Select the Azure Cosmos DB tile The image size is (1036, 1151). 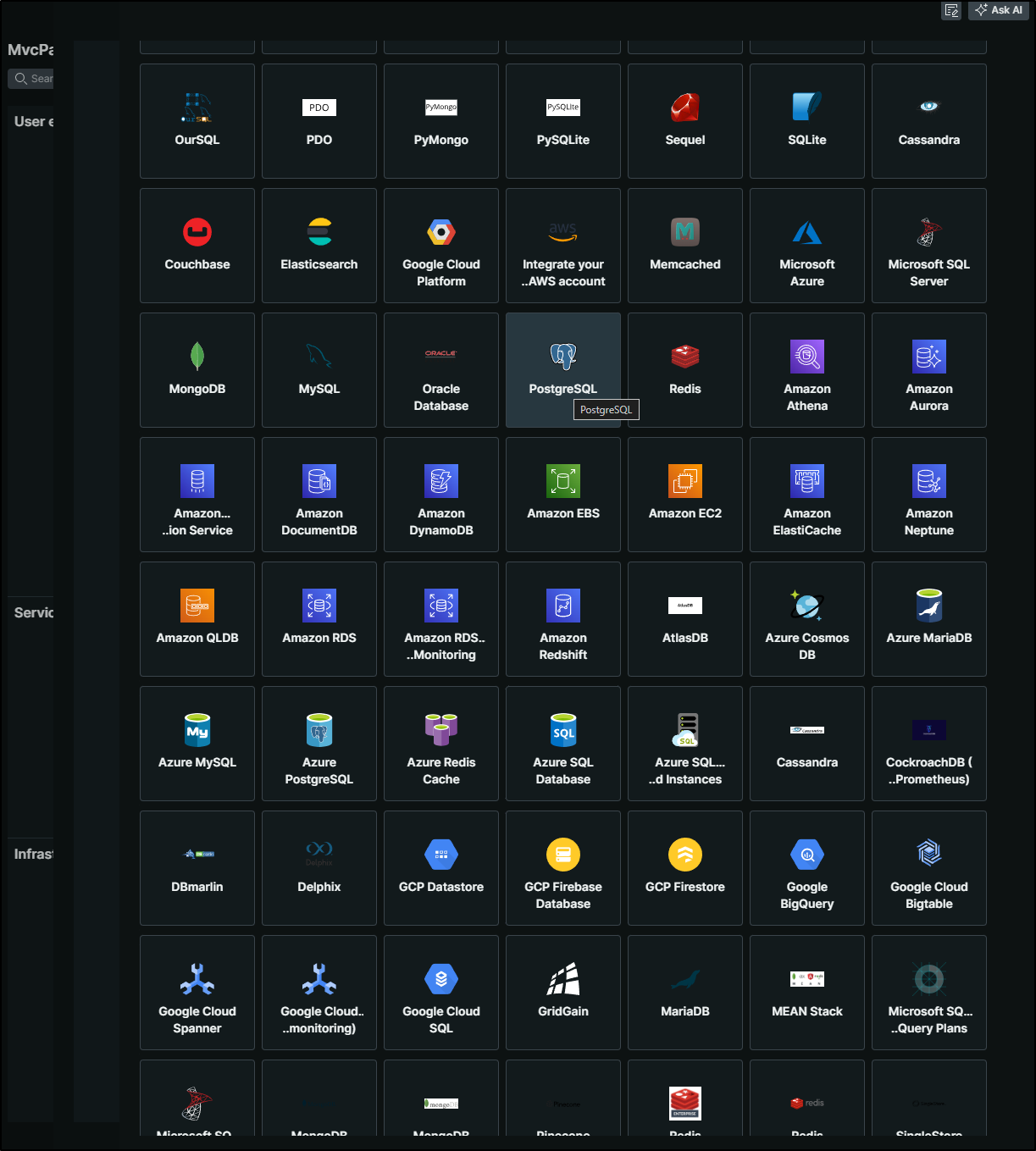click(807, 619)
